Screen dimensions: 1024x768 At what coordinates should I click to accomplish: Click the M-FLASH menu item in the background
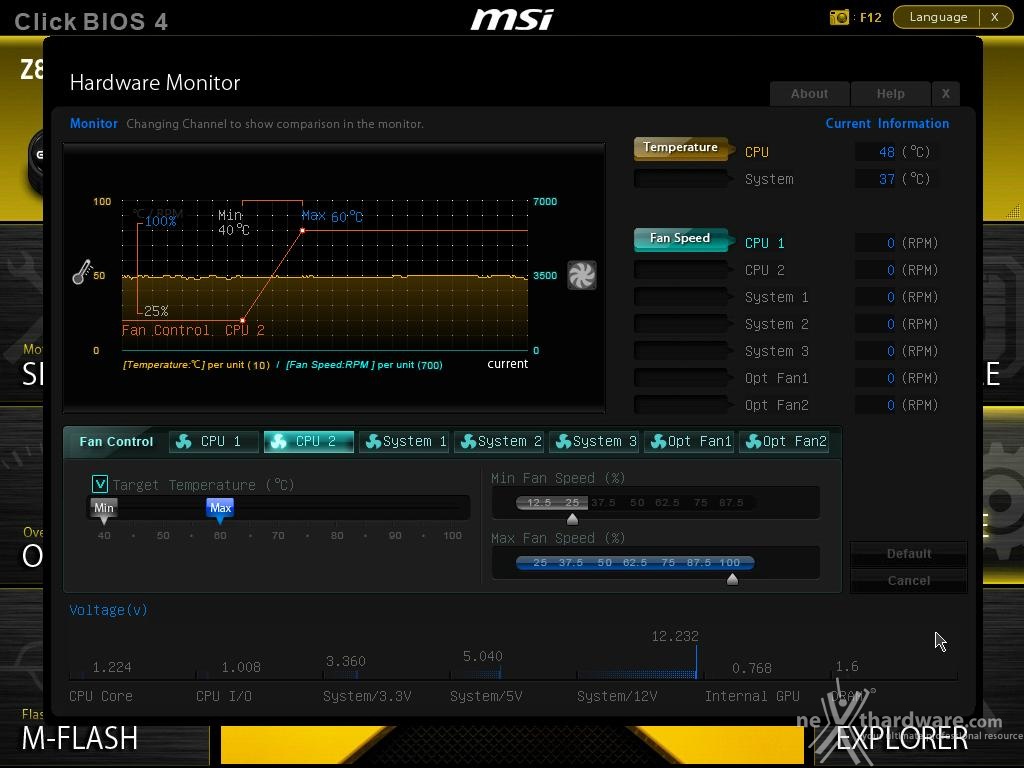pos(80,738)
